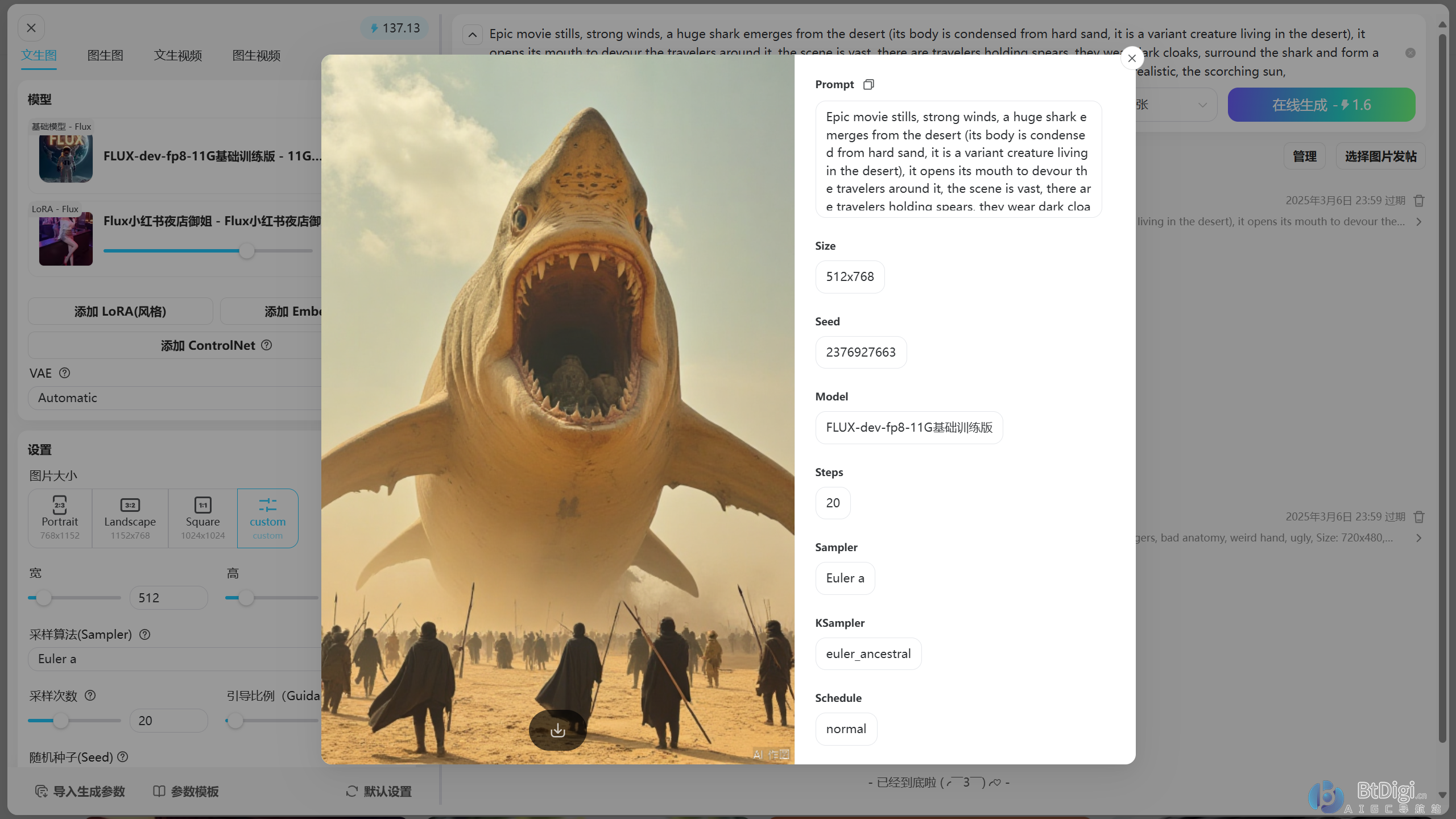The width and height of the screenshot is (1456, 819).
Task: Delete the second history record
Action: (x=1419, y=517)
